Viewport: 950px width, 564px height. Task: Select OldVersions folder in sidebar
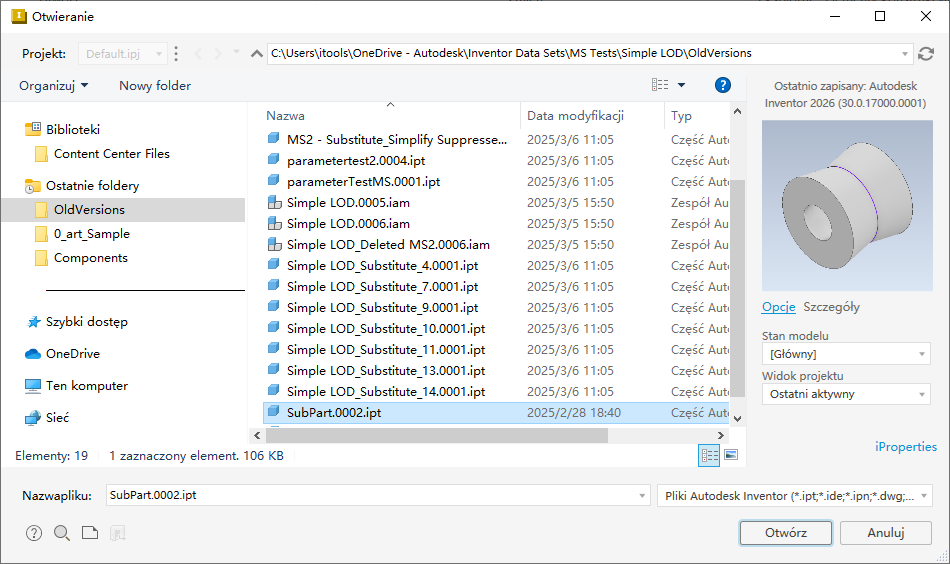[123, 210]
